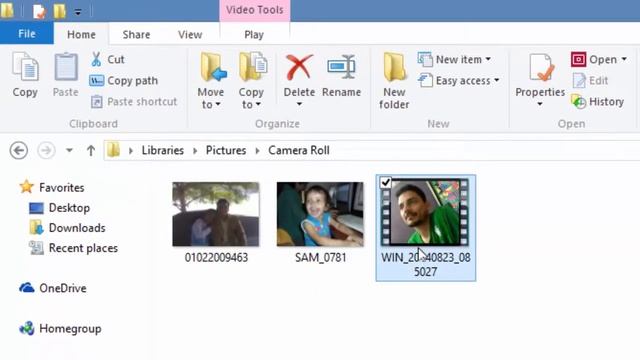Click the Easy access icon
The height and width of the screenshot is (360, 640).
click(x=425, y=80)
